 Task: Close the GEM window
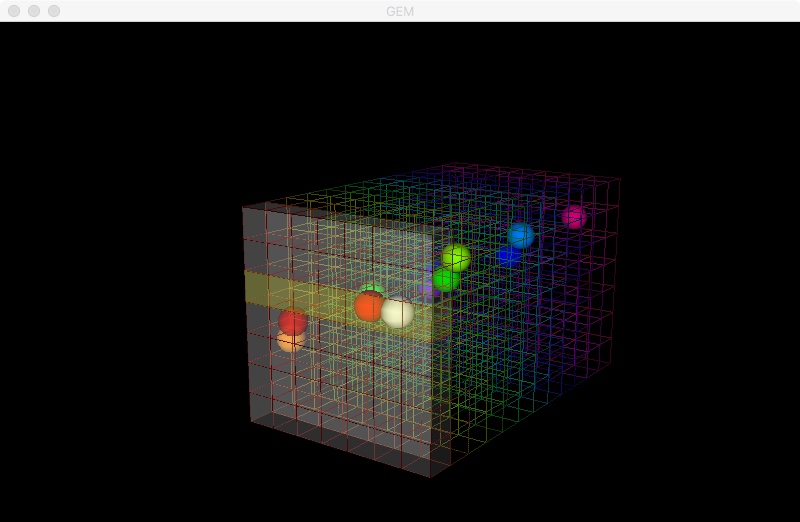(x=14, y=11)
